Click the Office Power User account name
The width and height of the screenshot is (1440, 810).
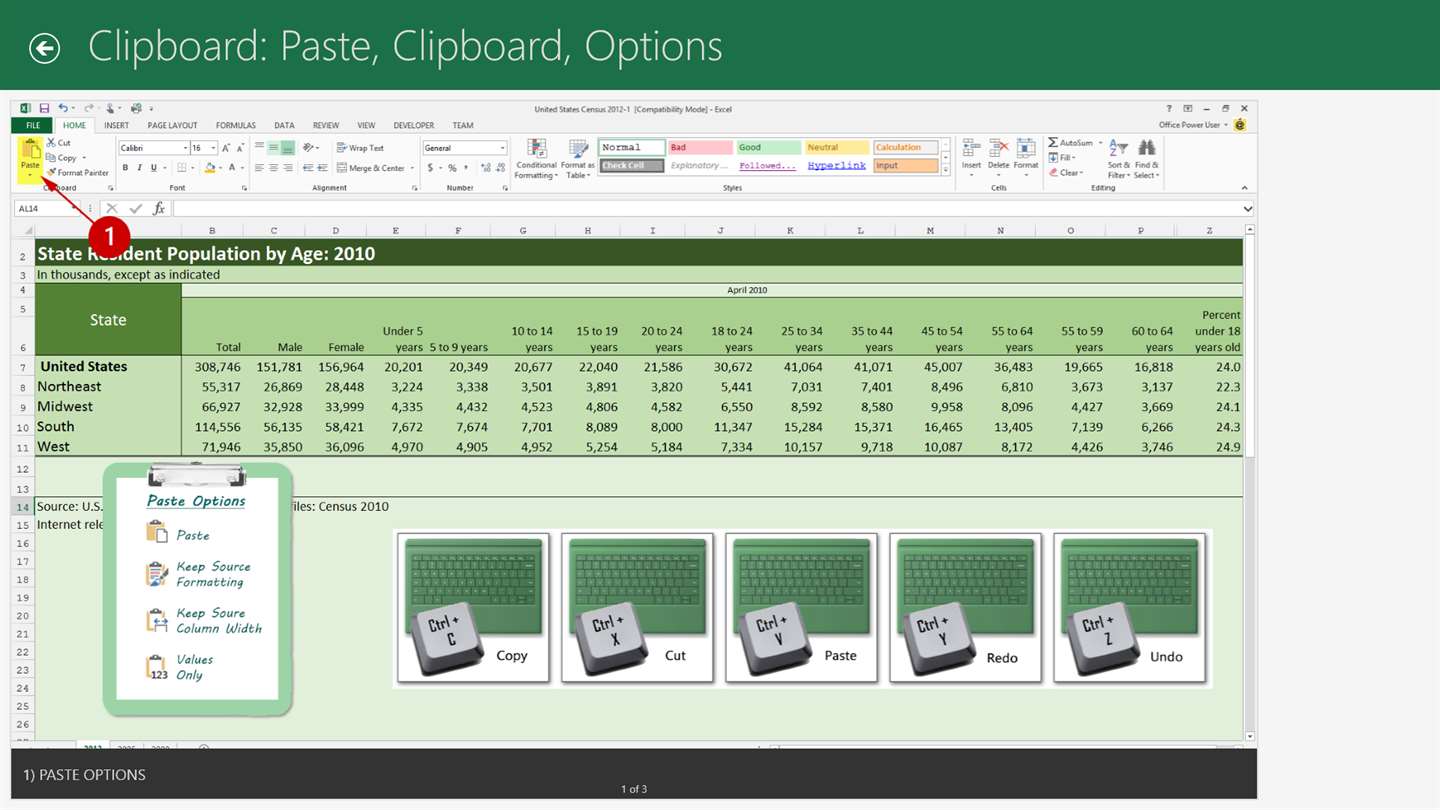pyautogui.click(x=1190, y=125)
